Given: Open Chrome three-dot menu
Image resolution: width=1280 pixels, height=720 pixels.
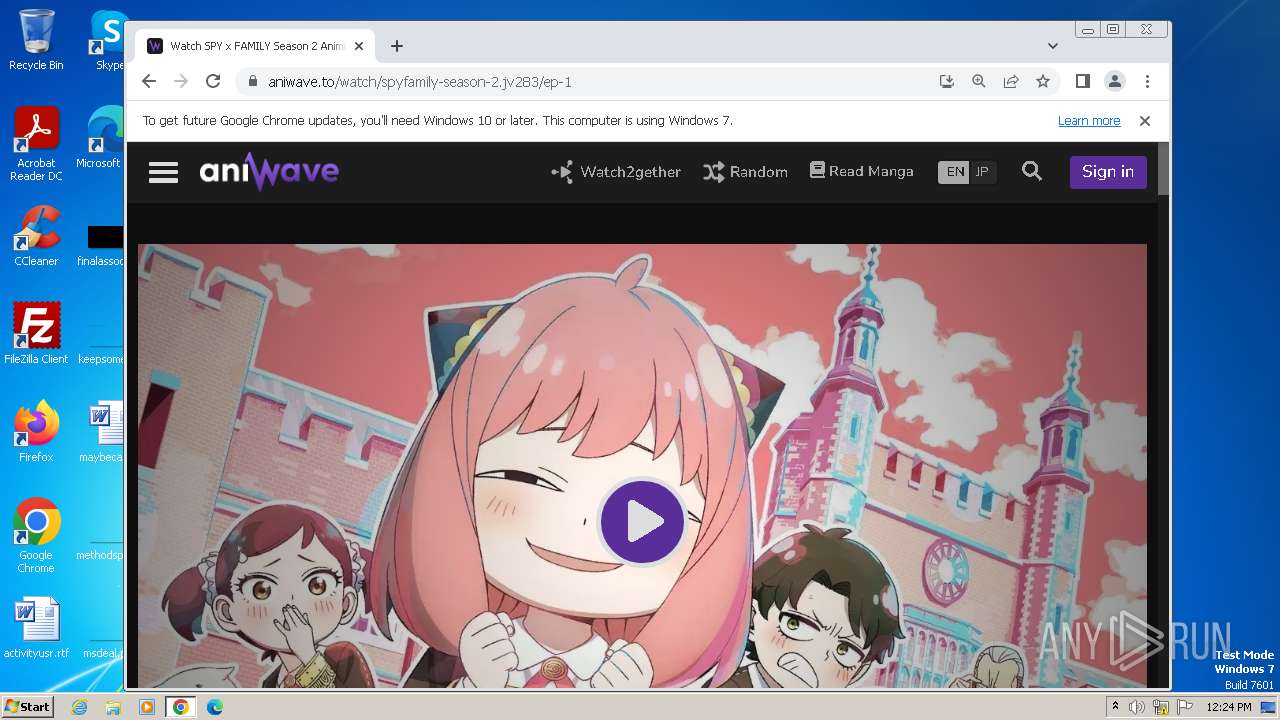Looking at the screenshot, I should 1147,82.
